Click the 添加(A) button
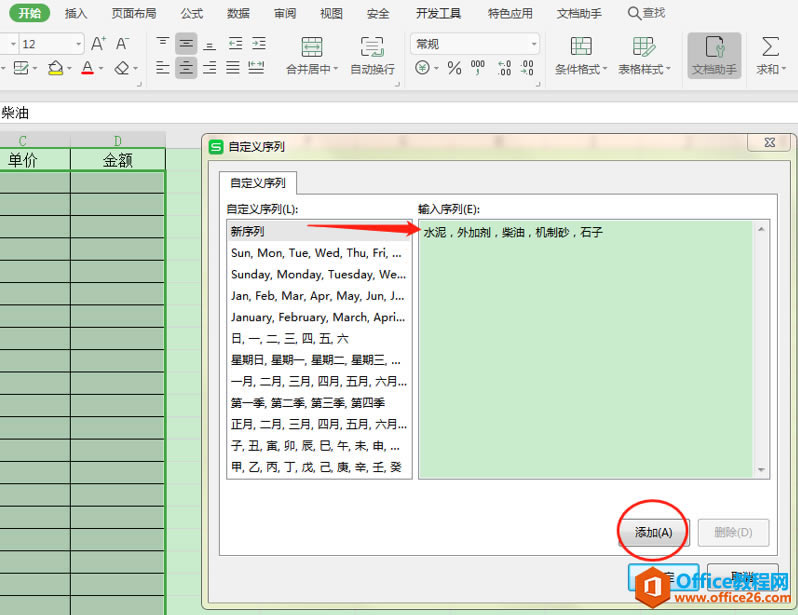Viewport: 798px width, 615px height. (x=654, y=533)
